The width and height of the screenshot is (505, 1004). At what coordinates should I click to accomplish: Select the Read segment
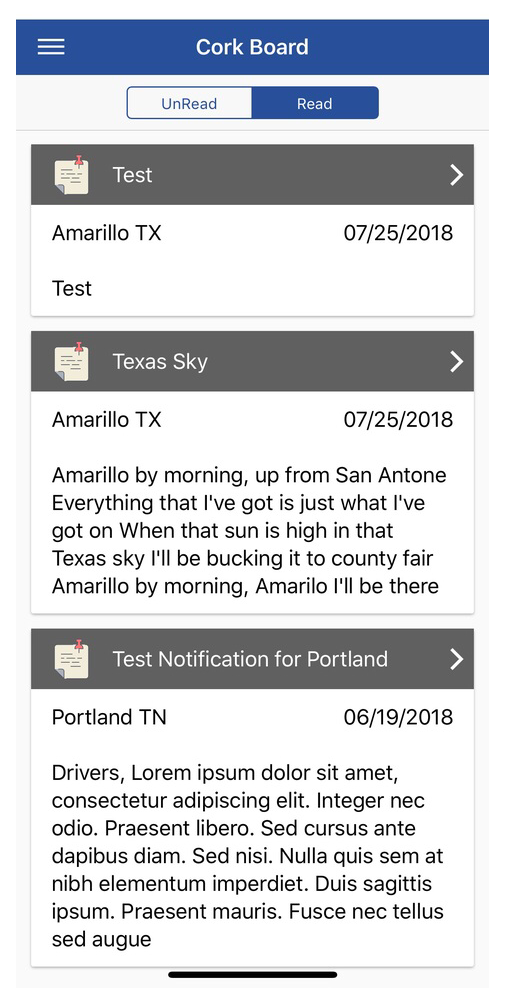coord(315,103)
